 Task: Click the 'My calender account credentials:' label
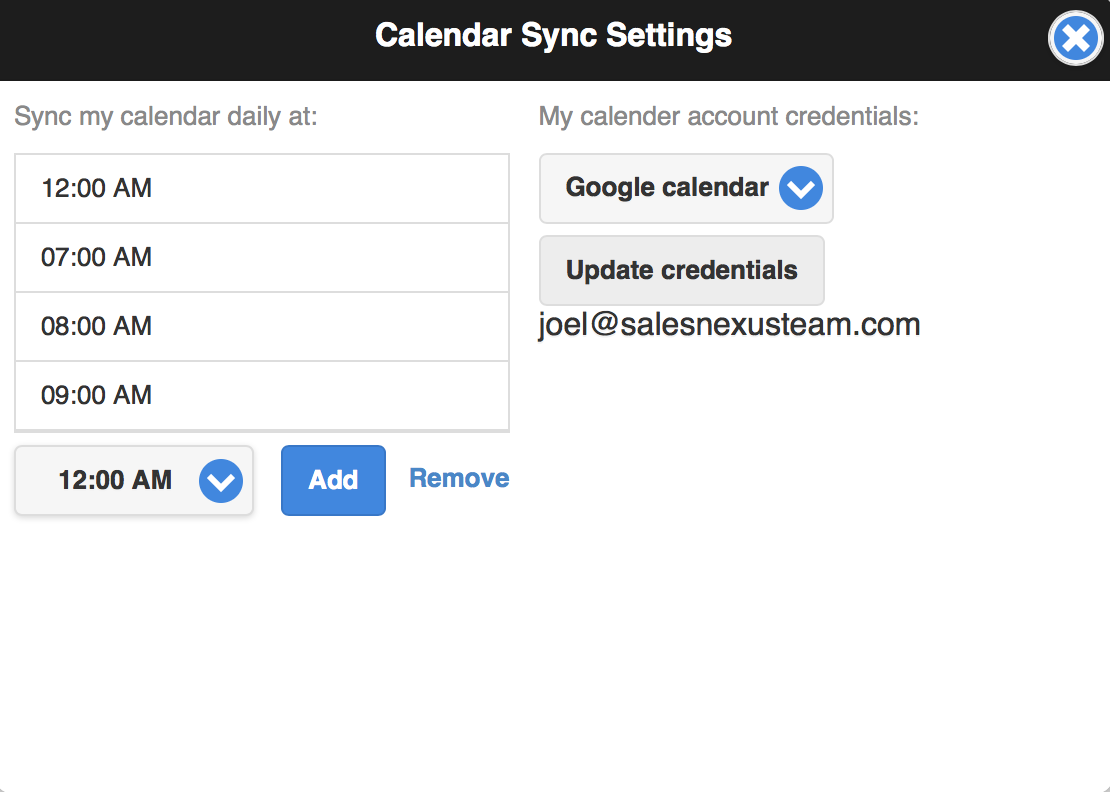pos(728,116)
